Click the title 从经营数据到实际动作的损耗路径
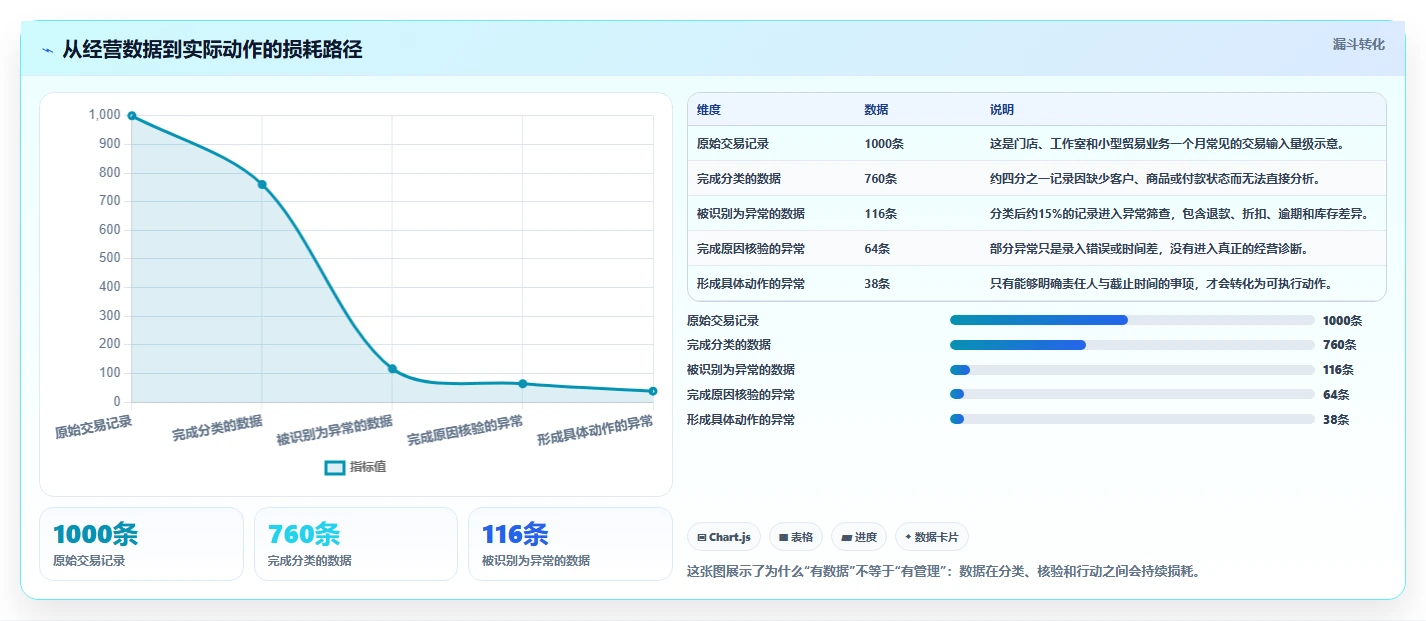 coord(212,50)
